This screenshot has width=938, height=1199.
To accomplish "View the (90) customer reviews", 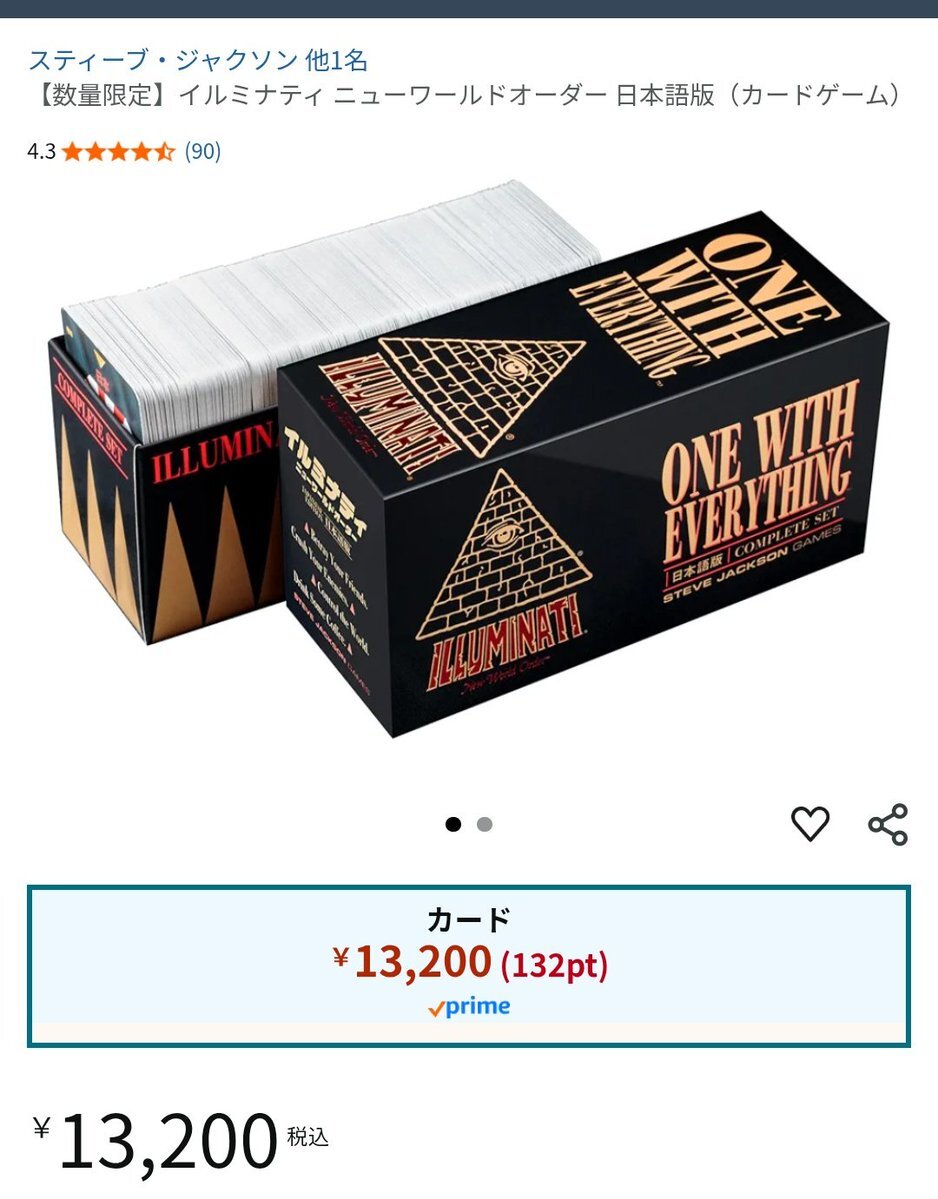I will [203, 151].
